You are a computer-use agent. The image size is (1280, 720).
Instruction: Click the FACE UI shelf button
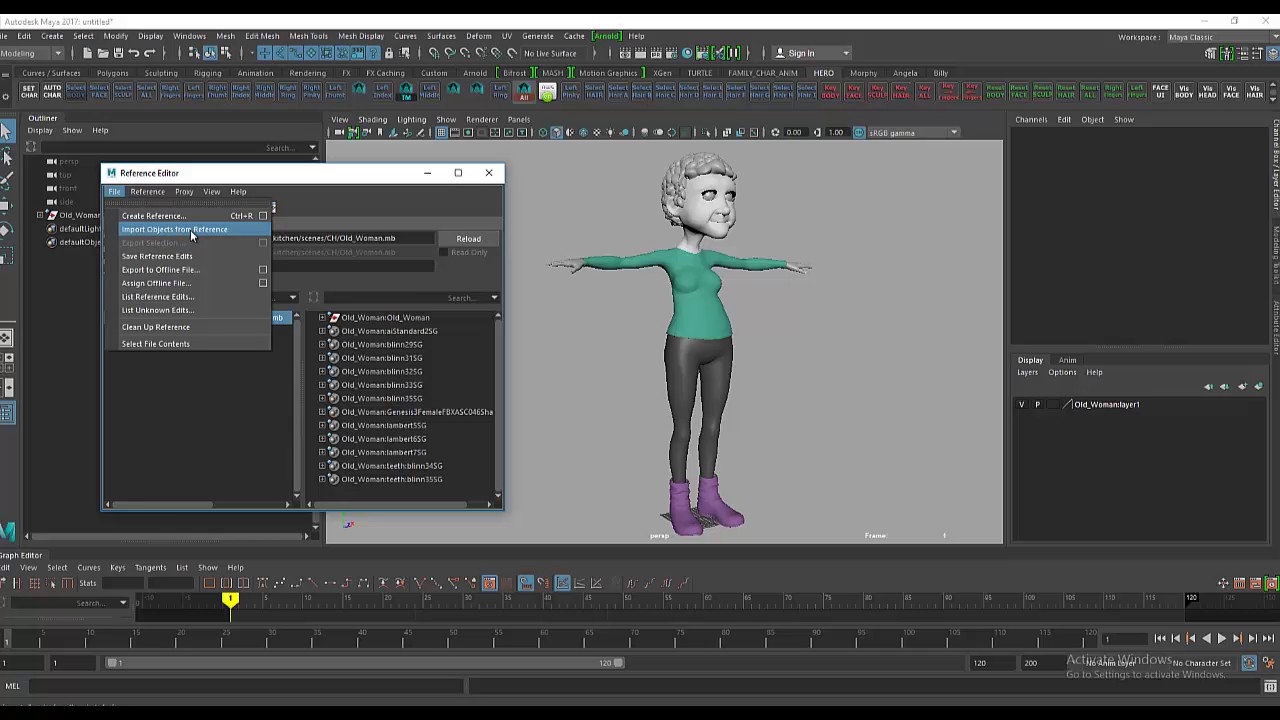[1160, 91]
